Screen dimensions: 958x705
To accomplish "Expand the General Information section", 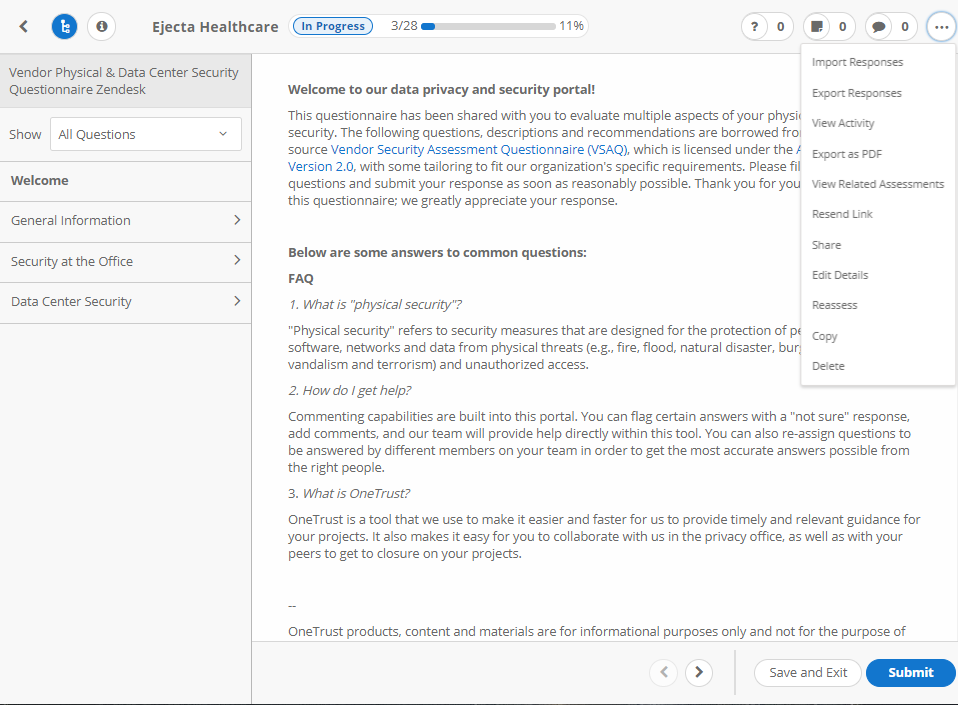I will pyautogui.click(x=125, y=221).
